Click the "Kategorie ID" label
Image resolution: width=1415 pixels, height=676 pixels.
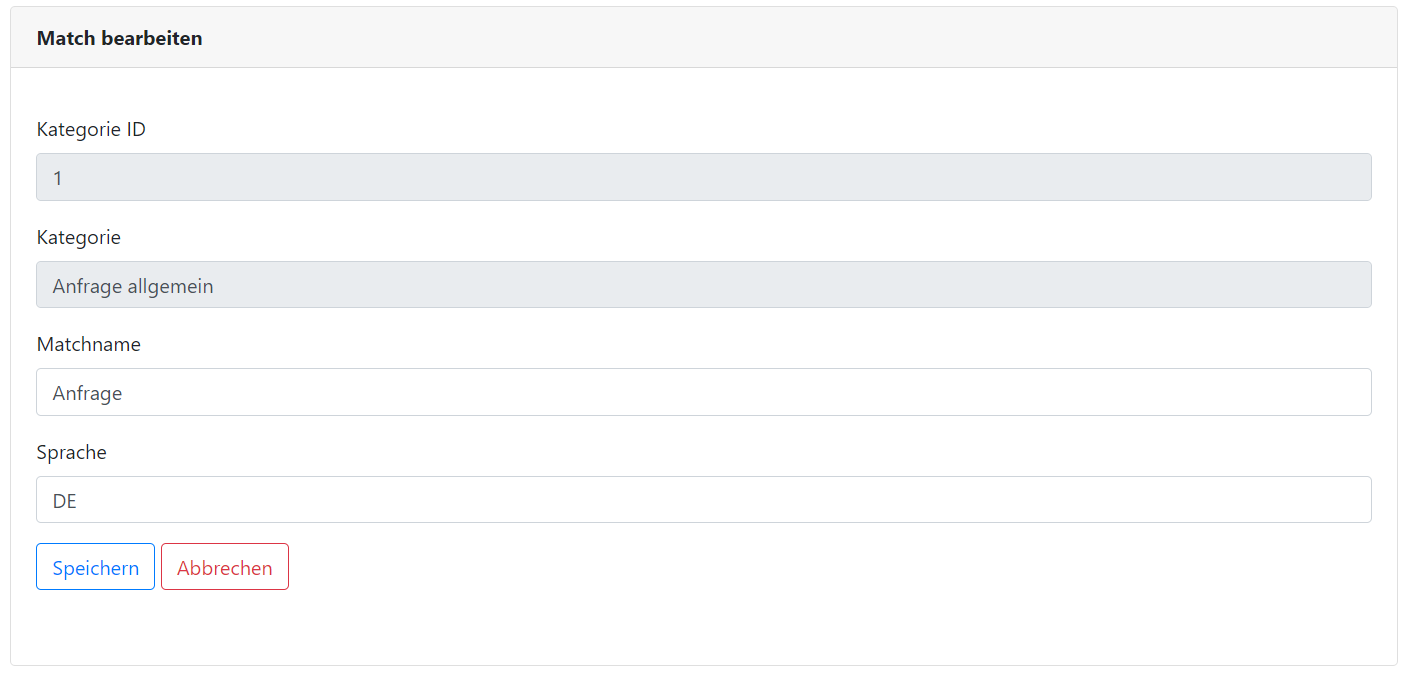point(91,129)
